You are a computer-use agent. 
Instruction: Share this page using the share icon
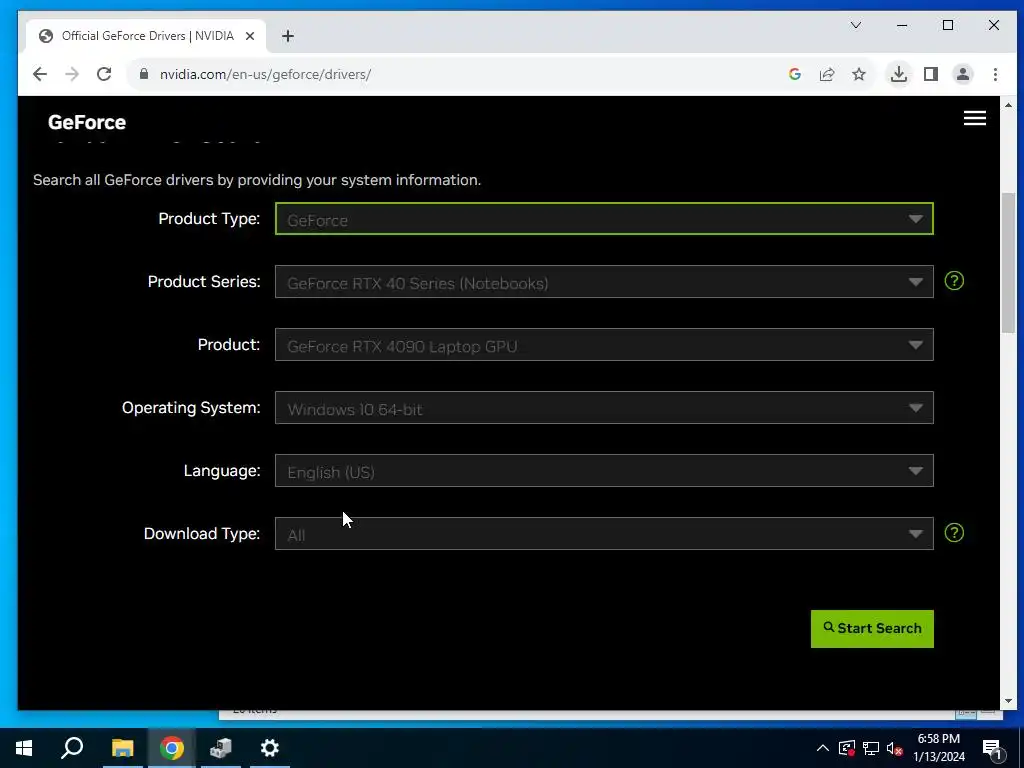click(x=827, y=74)
